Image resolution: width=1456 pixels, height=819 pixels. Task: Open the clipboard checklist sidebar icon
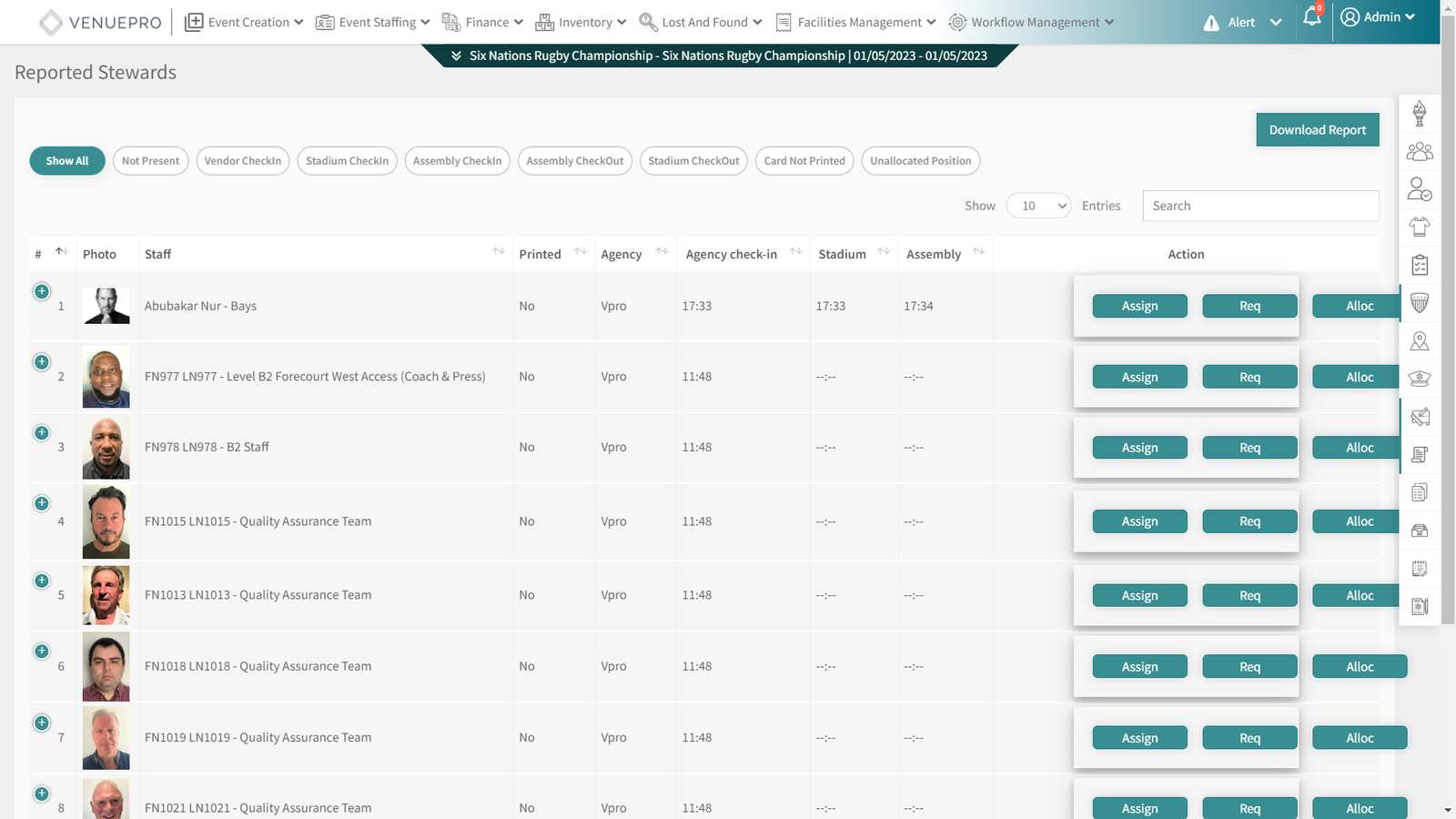[x=1419, y=265]
